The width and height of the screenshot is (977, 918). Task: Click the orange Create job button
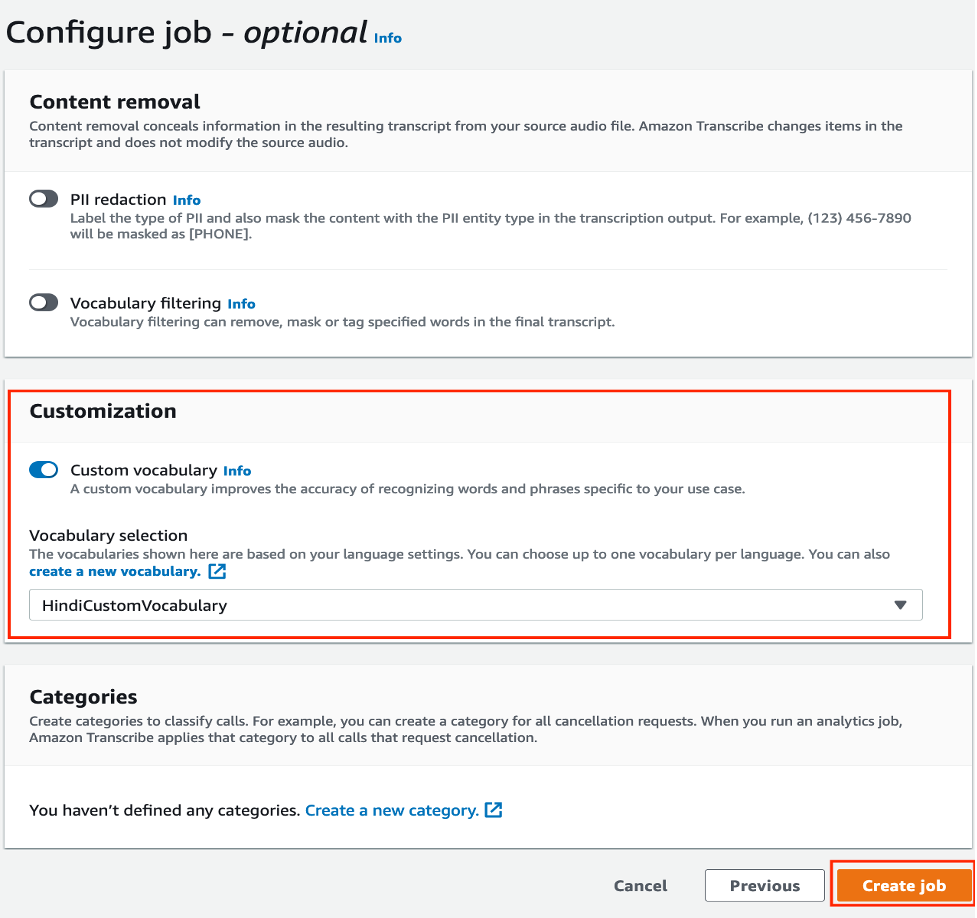tap(903, 886)
